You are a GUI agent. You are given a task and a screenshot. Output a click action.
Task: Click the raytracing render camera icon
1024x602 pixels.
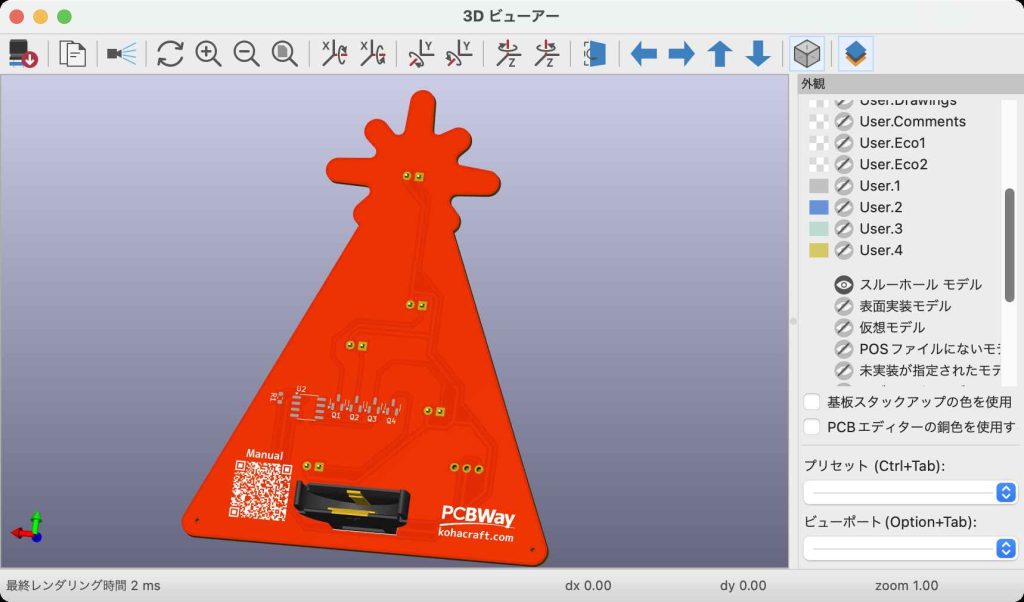(x=121, y=53)
